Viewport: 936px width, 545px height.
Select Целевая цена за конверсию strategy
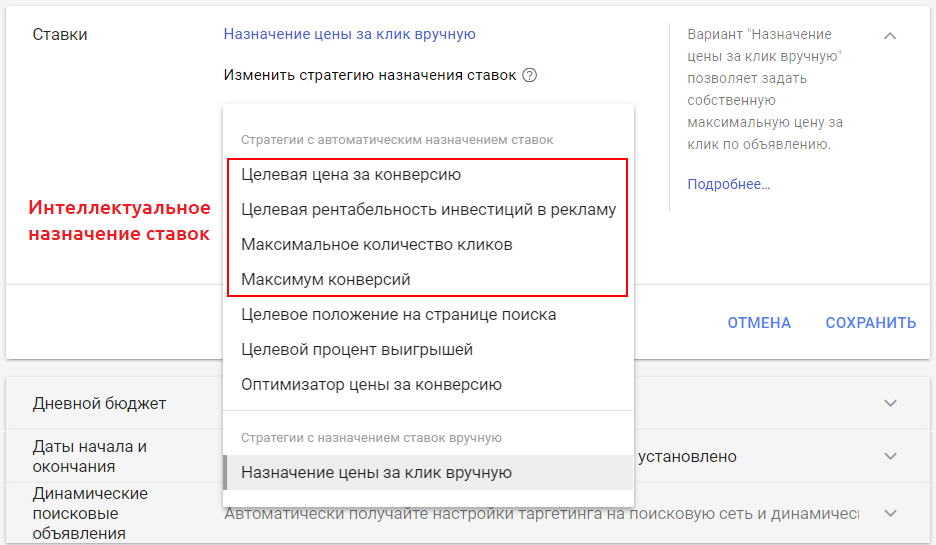point(351,174)
